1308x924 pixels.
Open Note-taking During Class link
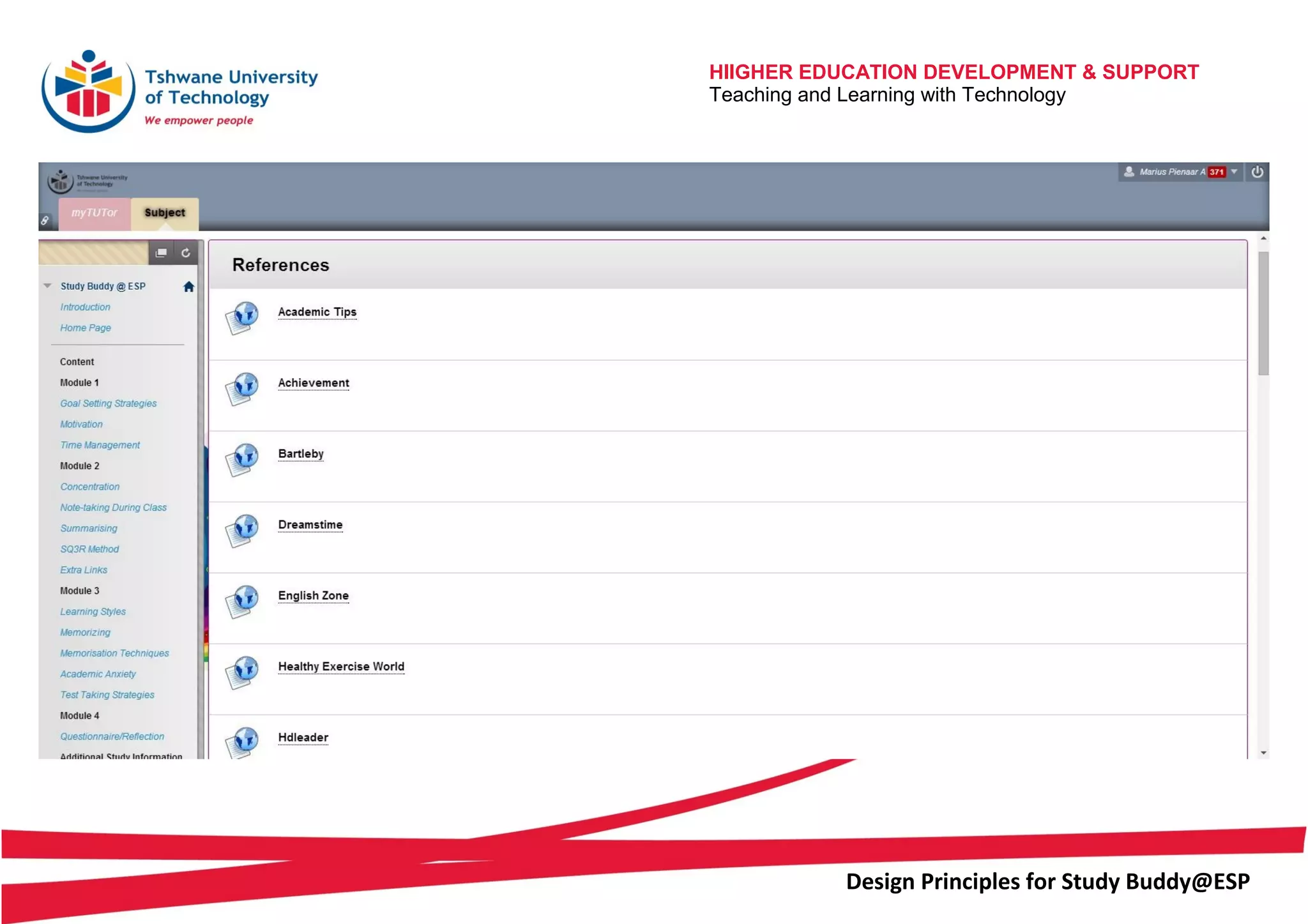click(113, 508)
